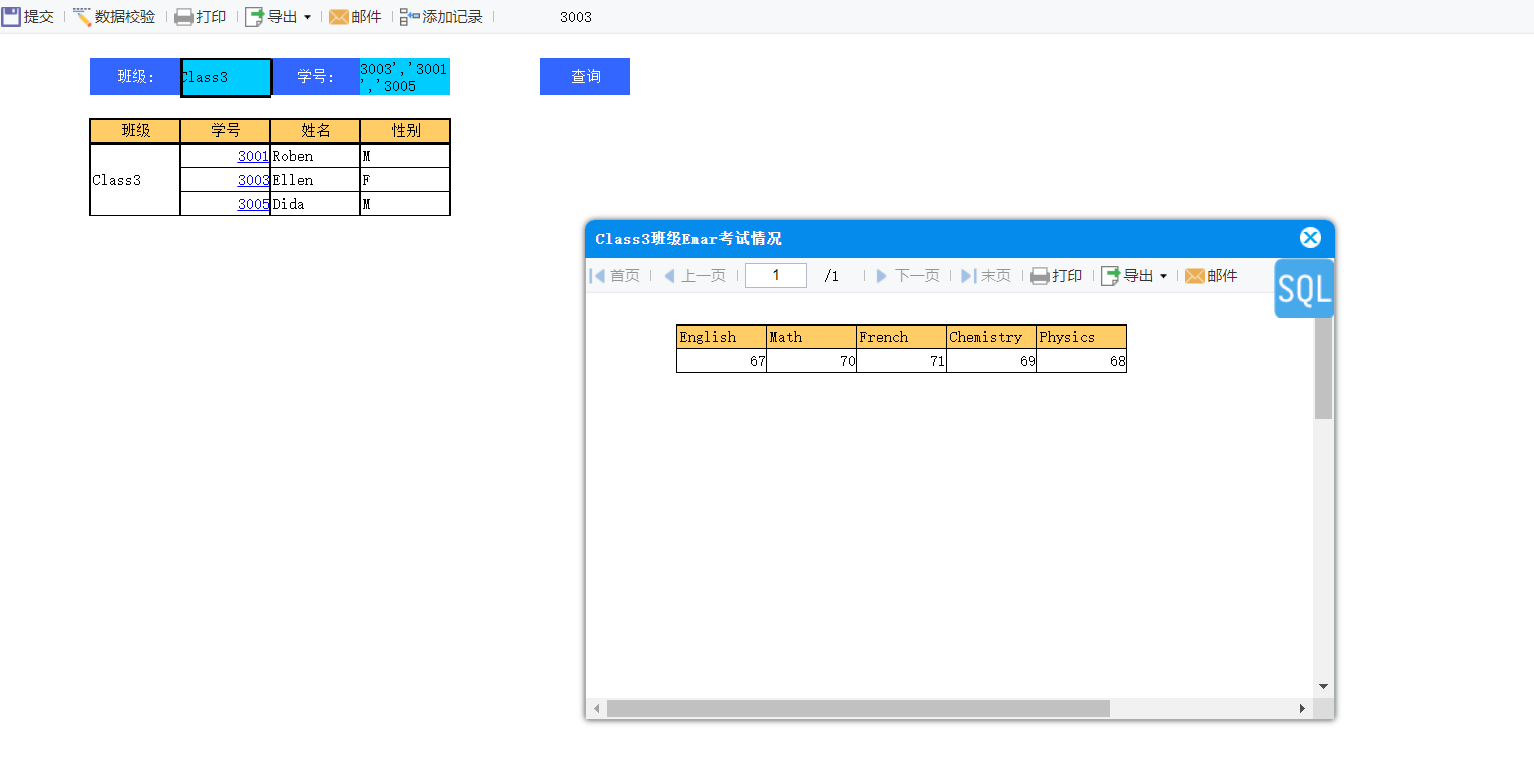Screen dimensions: 1534x773
Task: Open student ID 3005 link
Action: [x=253, y=204]
